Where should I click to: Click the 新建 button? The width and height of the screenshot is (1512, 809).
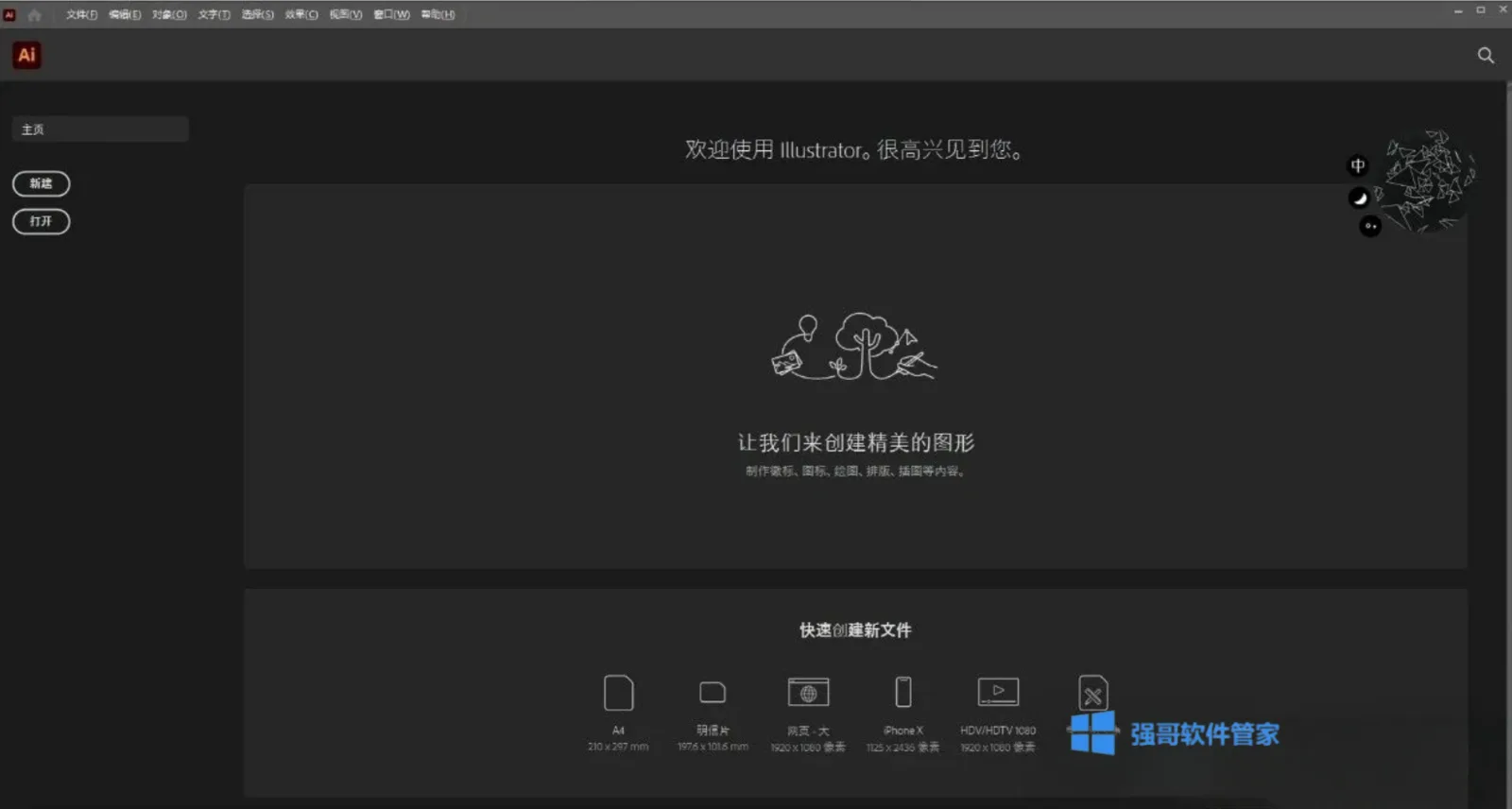(x=41, y=183)
